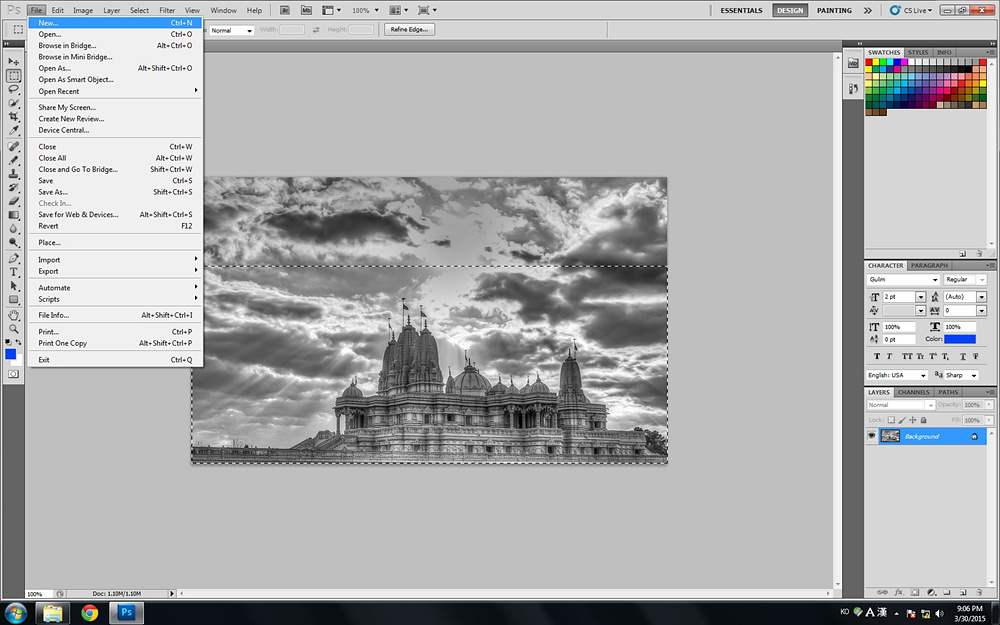1000x625 pixels.
Task: Choose Save As... from File menu
Action: [x=53, y=192]
